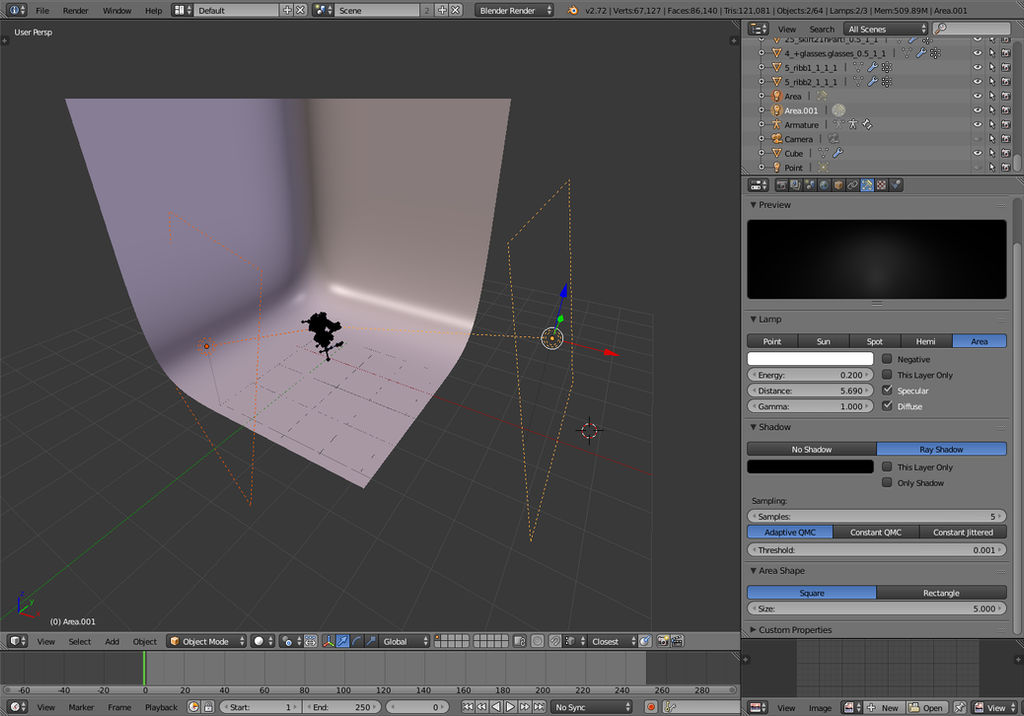Toggle the 3D manipulator widget icon

328,642
